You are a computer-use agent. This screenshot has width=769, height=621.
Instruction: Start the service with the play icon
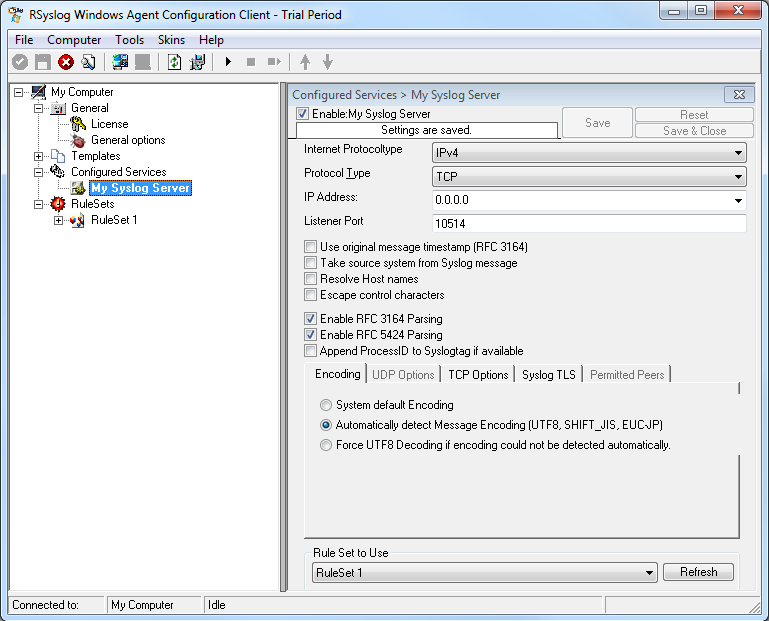(x=228, y=62)
